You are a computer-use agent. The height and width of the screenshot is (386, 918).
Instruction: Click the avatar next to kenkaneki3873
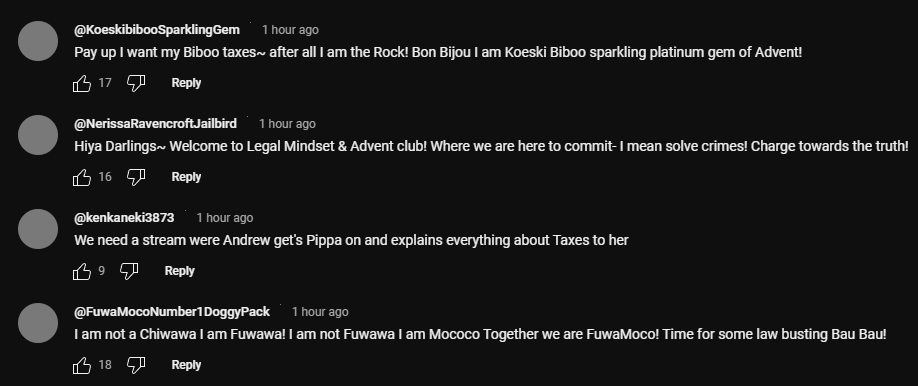38,229
